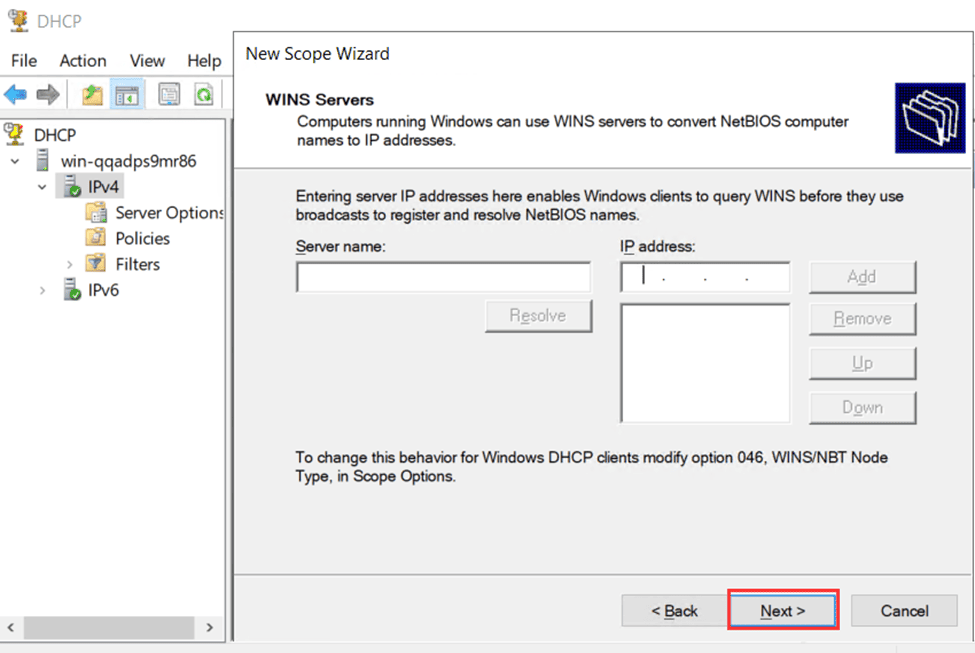The height and width of the screenshot is (653, 975).
Task: Toggle the Show/Hide Console Tree toolbar icon
Action: (x=128, y=94)
